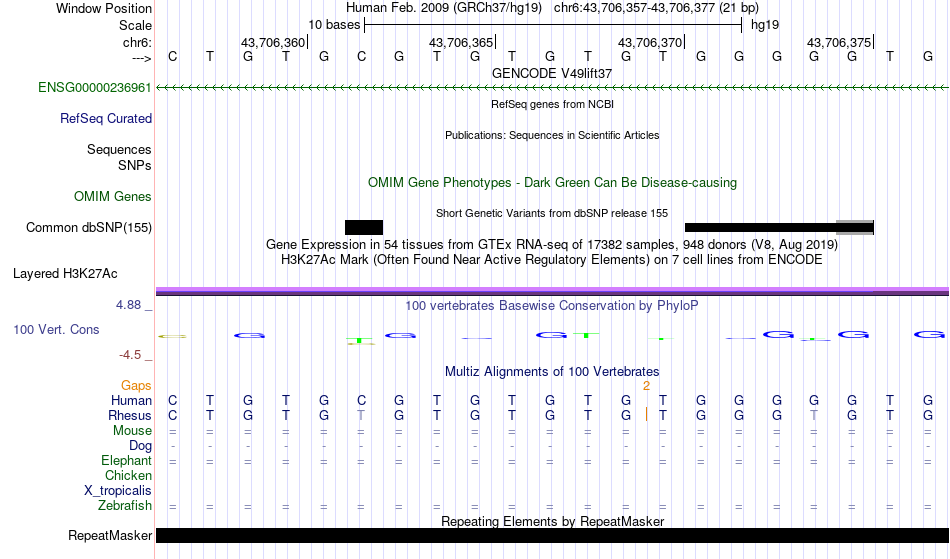Screen dimensions: 950x559
Task: Click the orange insertion bar in Rhesus row
Action: [x=646, y=415]
